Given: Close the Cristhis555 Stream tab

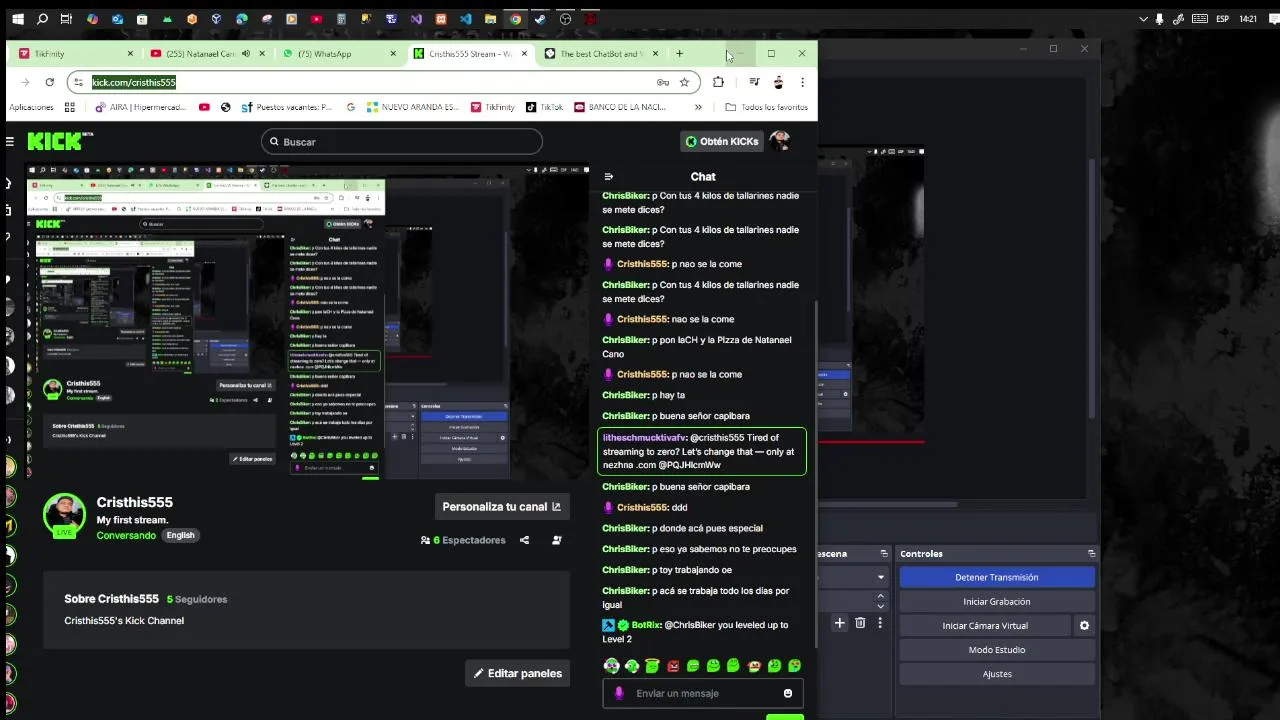Looking at the screenshot, I should 524,54.
